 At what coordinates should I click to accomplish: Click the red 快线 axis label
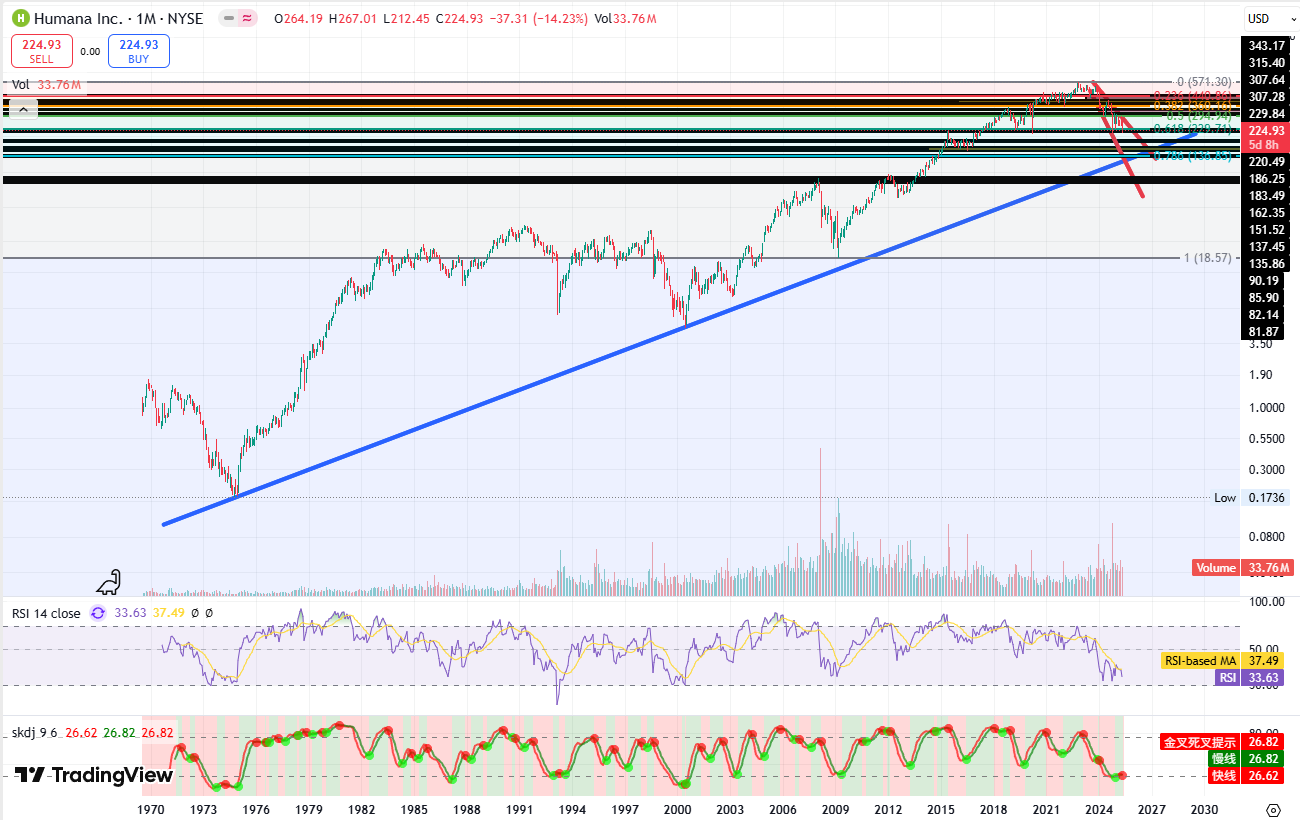coord(1224,776)
